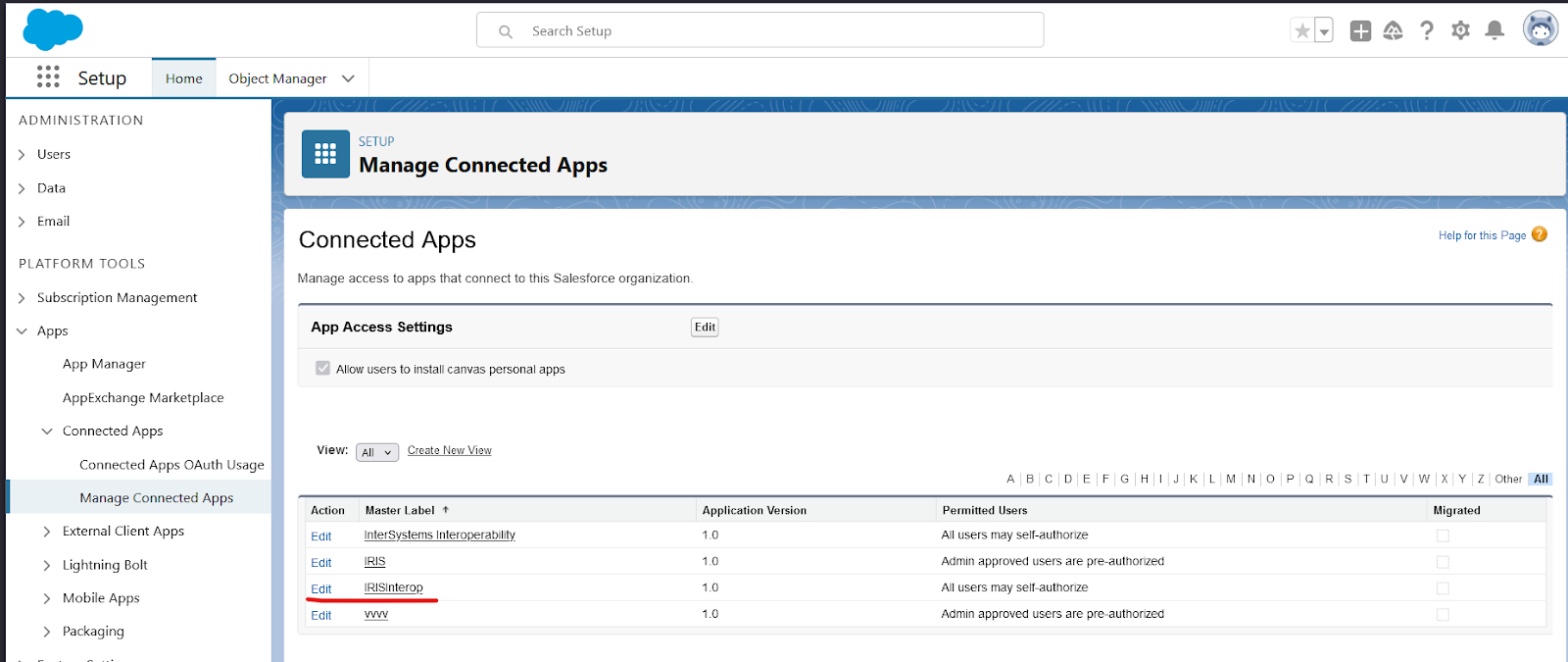Image resolution: width=1568 pixels, height=662 pixels.
Task: Open the favorites list dropdown arrow
Action: tap(1324, 31)
